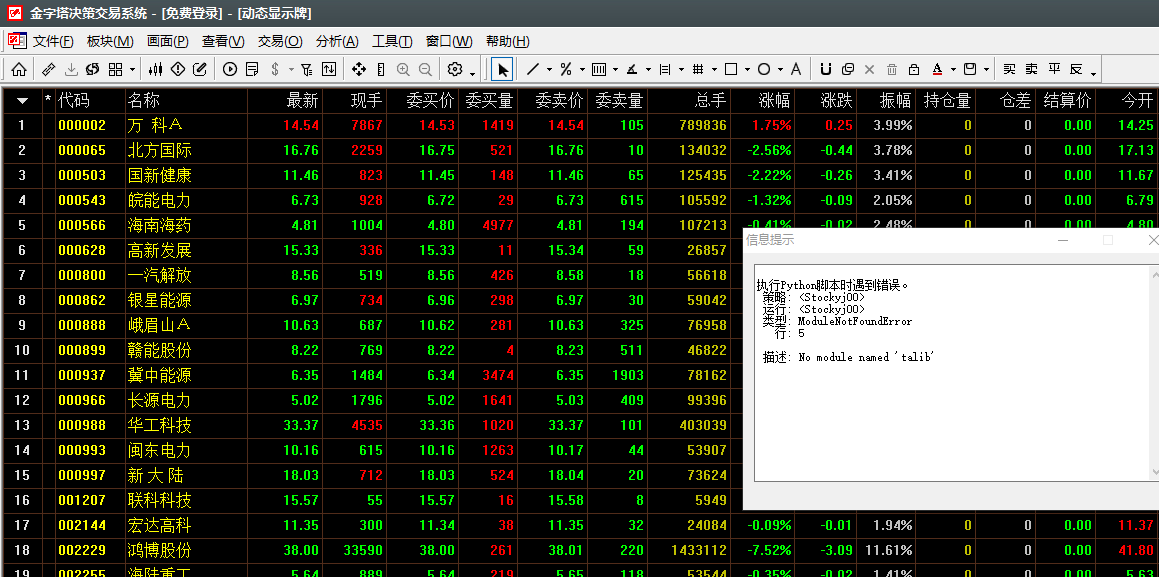Open the 帮助(H) menu
This screenshot has height=577, width=1159.
pyautogui.click(x=508, y=41)
